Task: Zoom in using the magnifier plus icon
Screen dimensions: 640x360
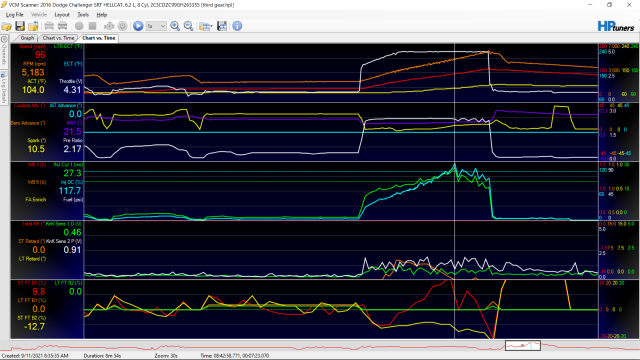Action: pos(175,26)
